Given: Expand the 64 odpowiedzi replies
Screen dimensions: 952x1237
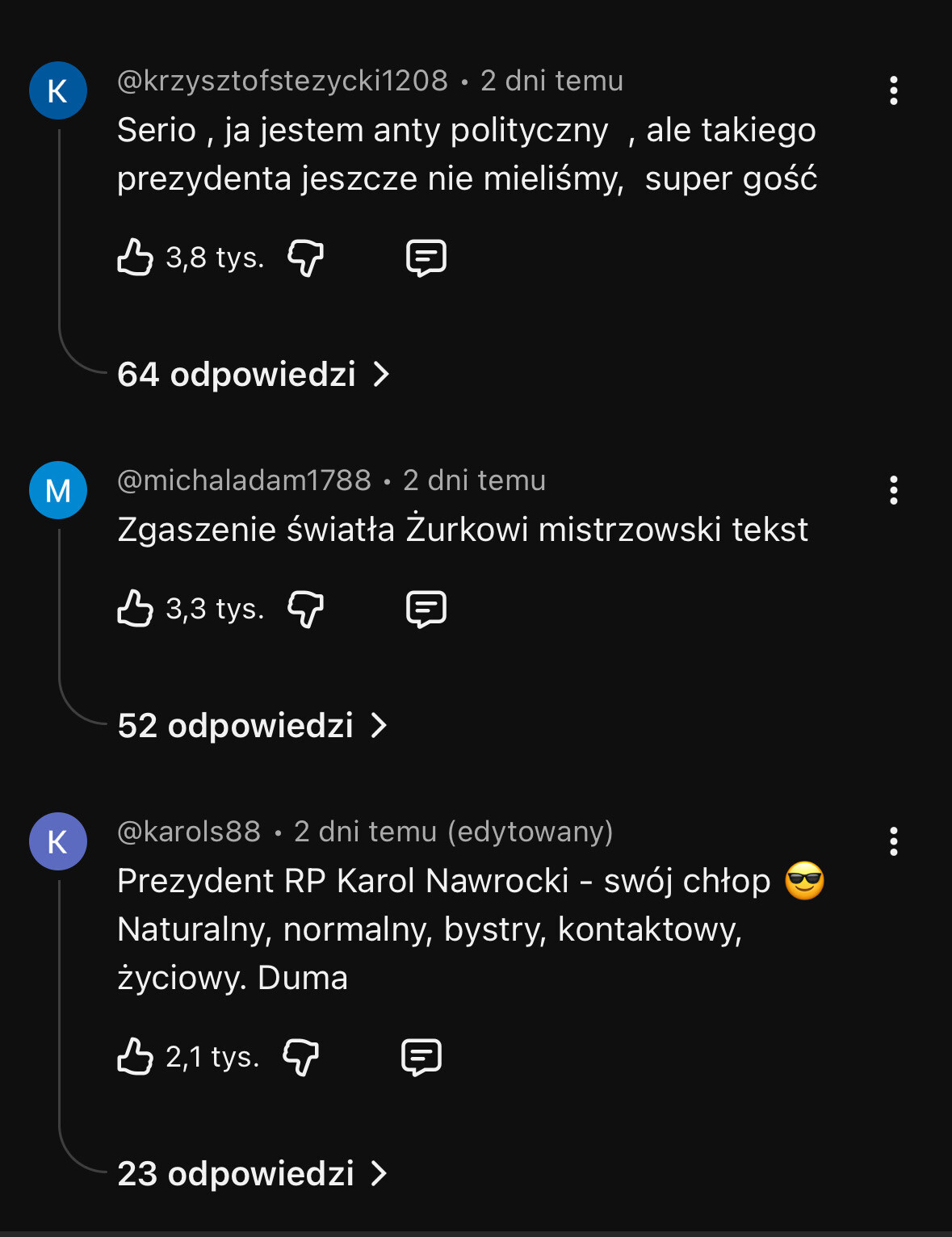Looking at the screenshot, I should (x=254, y=375).
